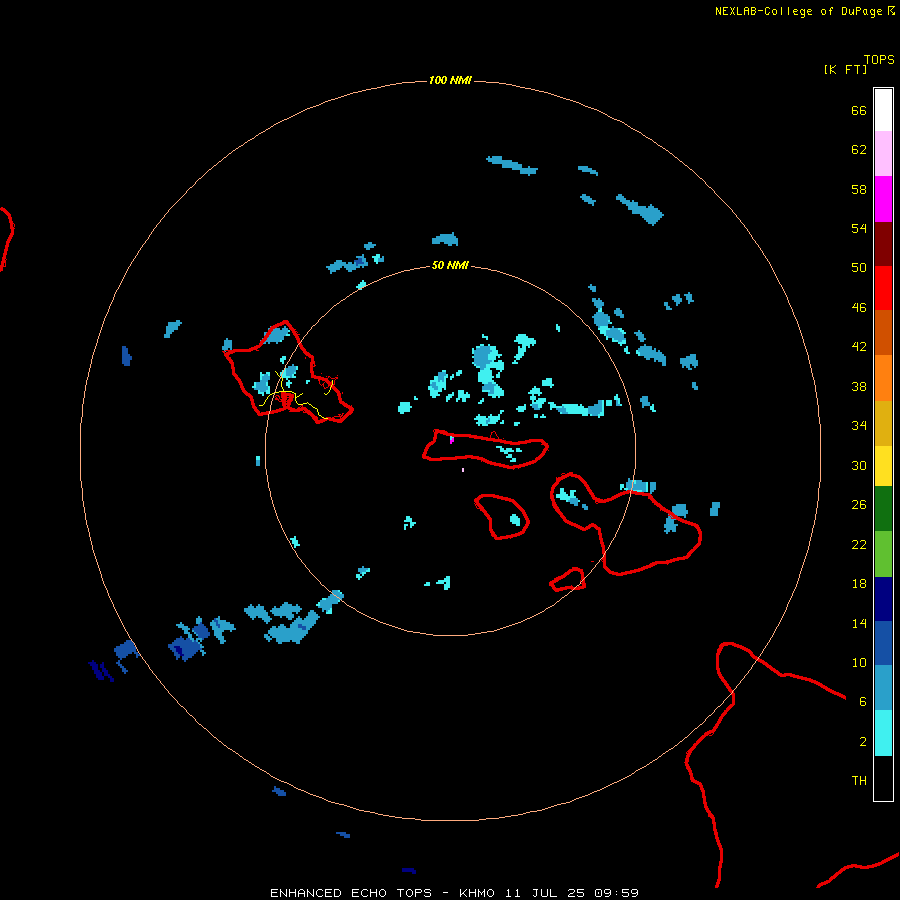Click the "[K FT]" units label
The image size is (900, 900).
click(845, 69)
